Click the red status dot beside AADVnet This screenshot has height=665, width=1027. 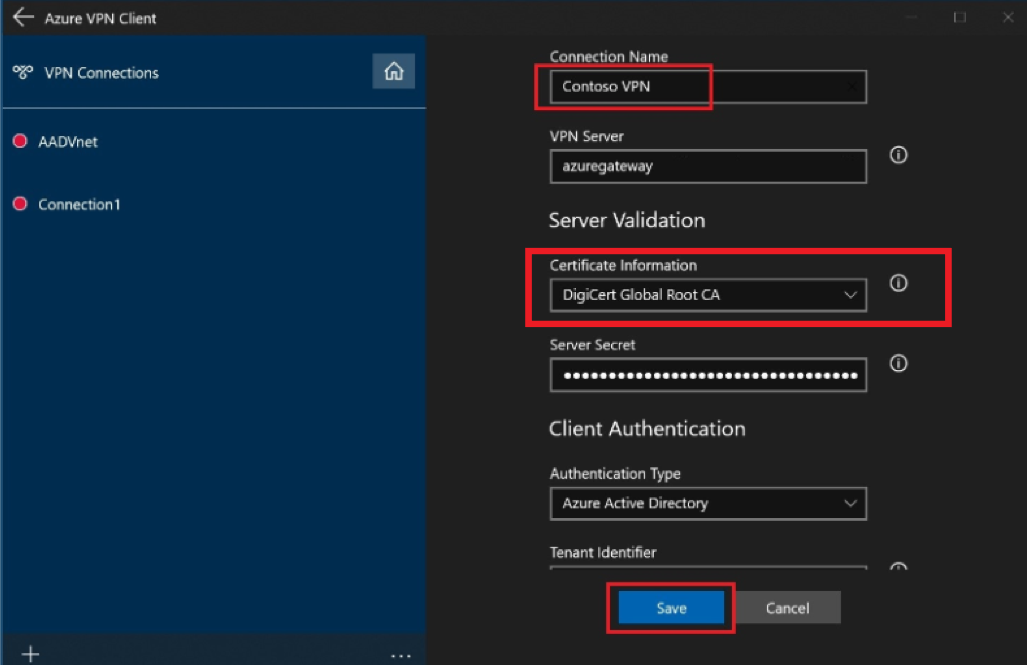(22, 141)
